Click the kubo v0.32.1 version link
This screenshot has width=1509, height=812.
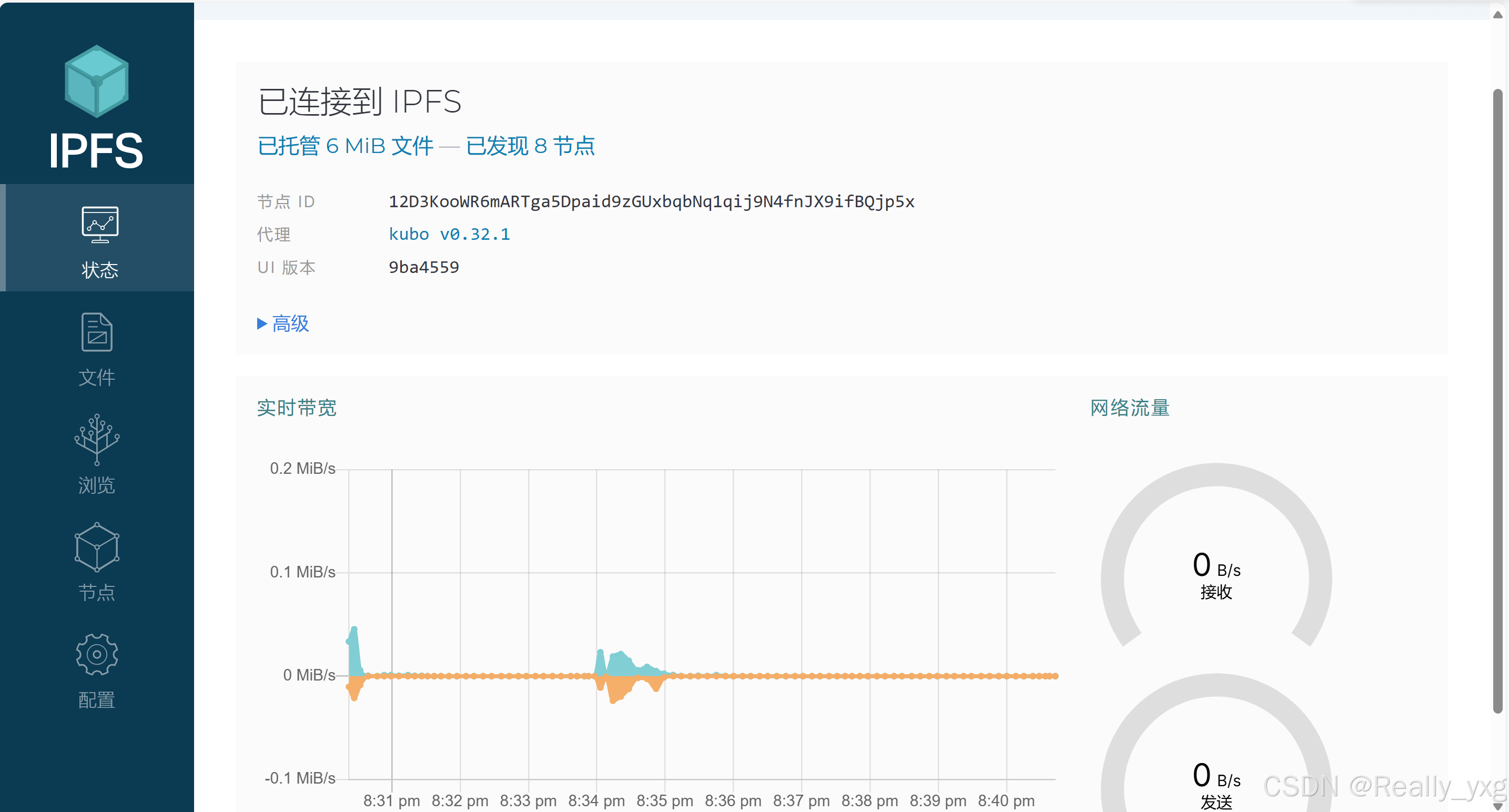[449, 234]
